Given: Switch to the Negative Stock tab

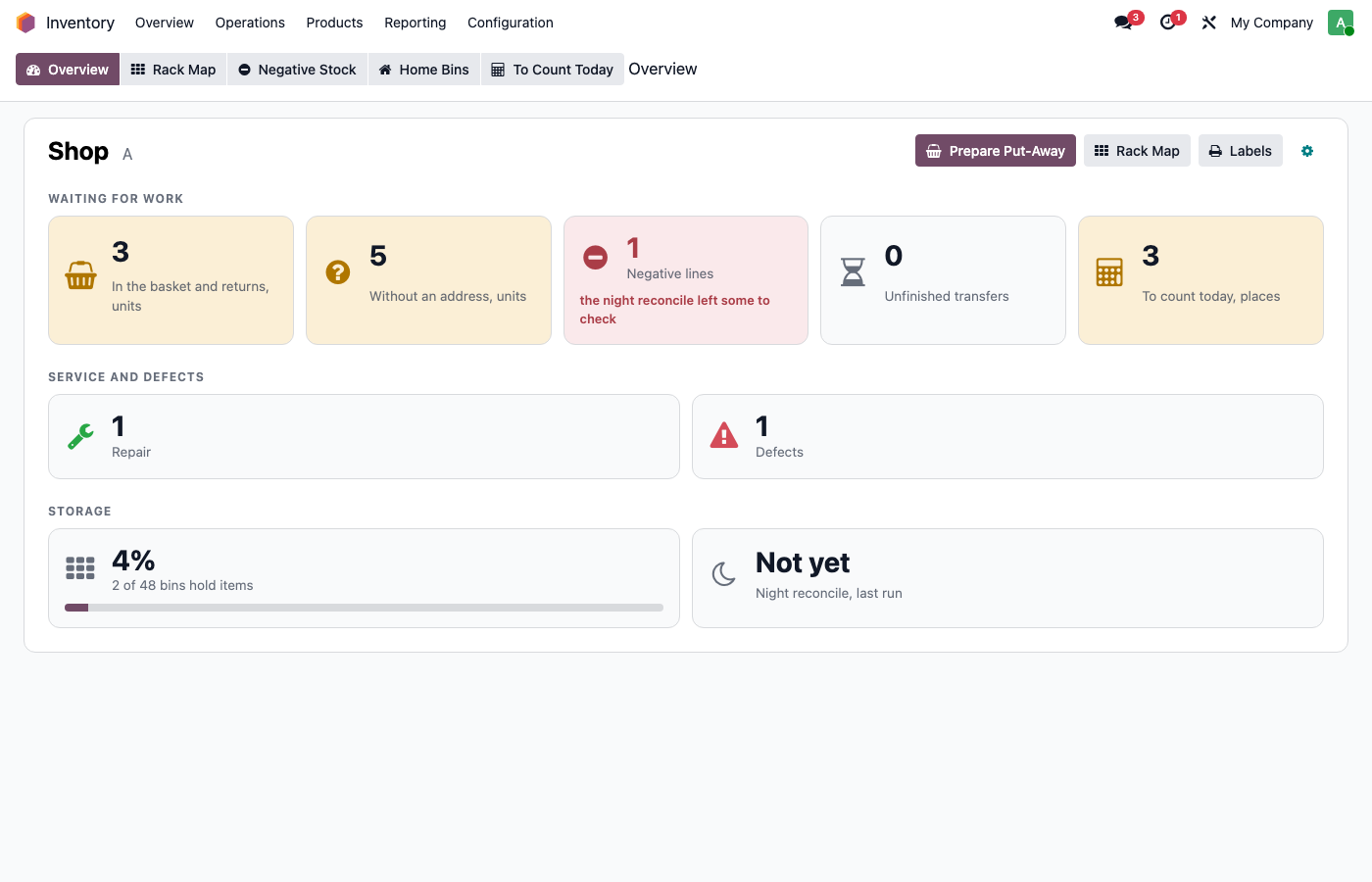Looking at the screenshot, I should 298,70.
